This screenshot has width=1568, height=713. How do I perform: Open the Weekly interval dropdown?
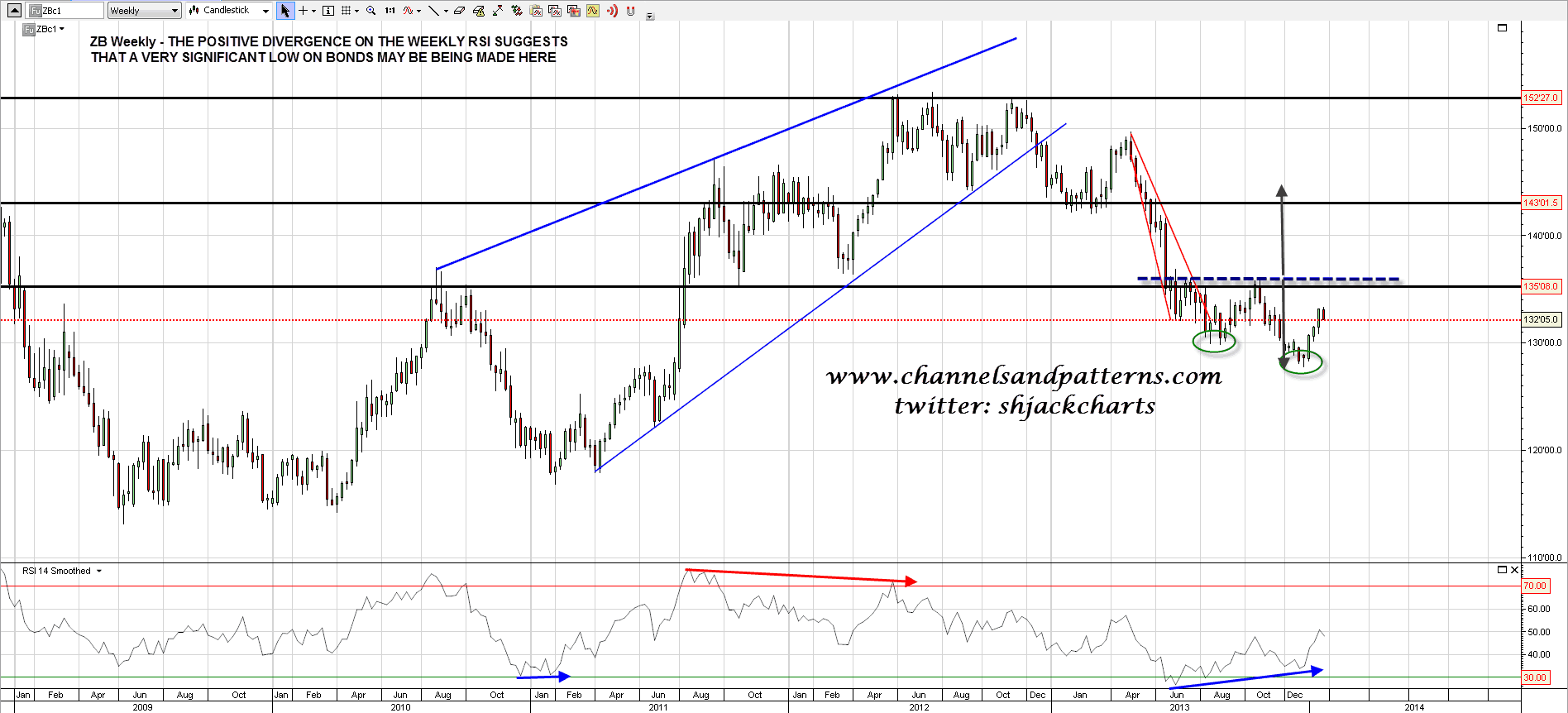click(144, 11)
